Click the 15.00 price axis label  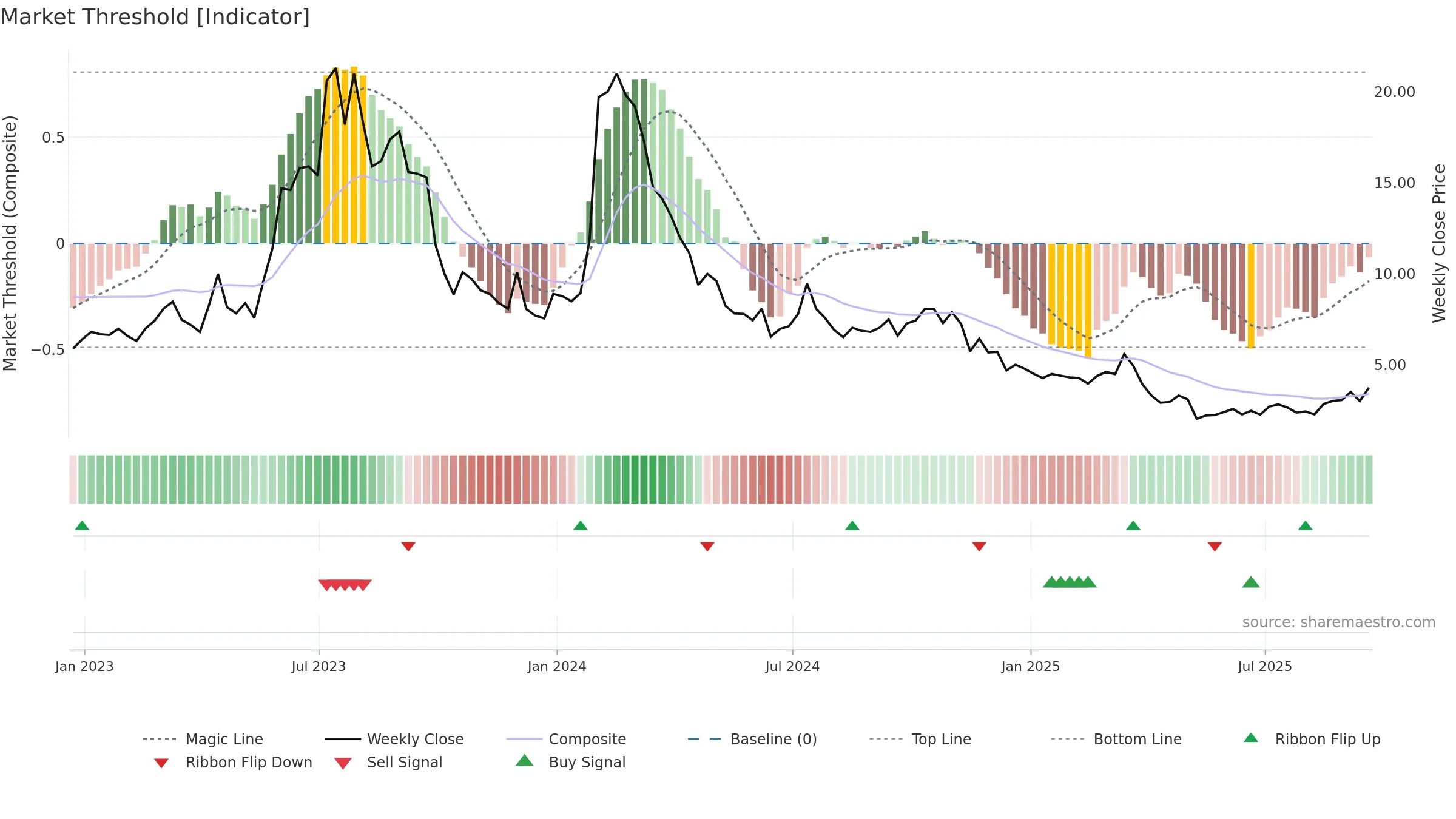point(1395,183)
